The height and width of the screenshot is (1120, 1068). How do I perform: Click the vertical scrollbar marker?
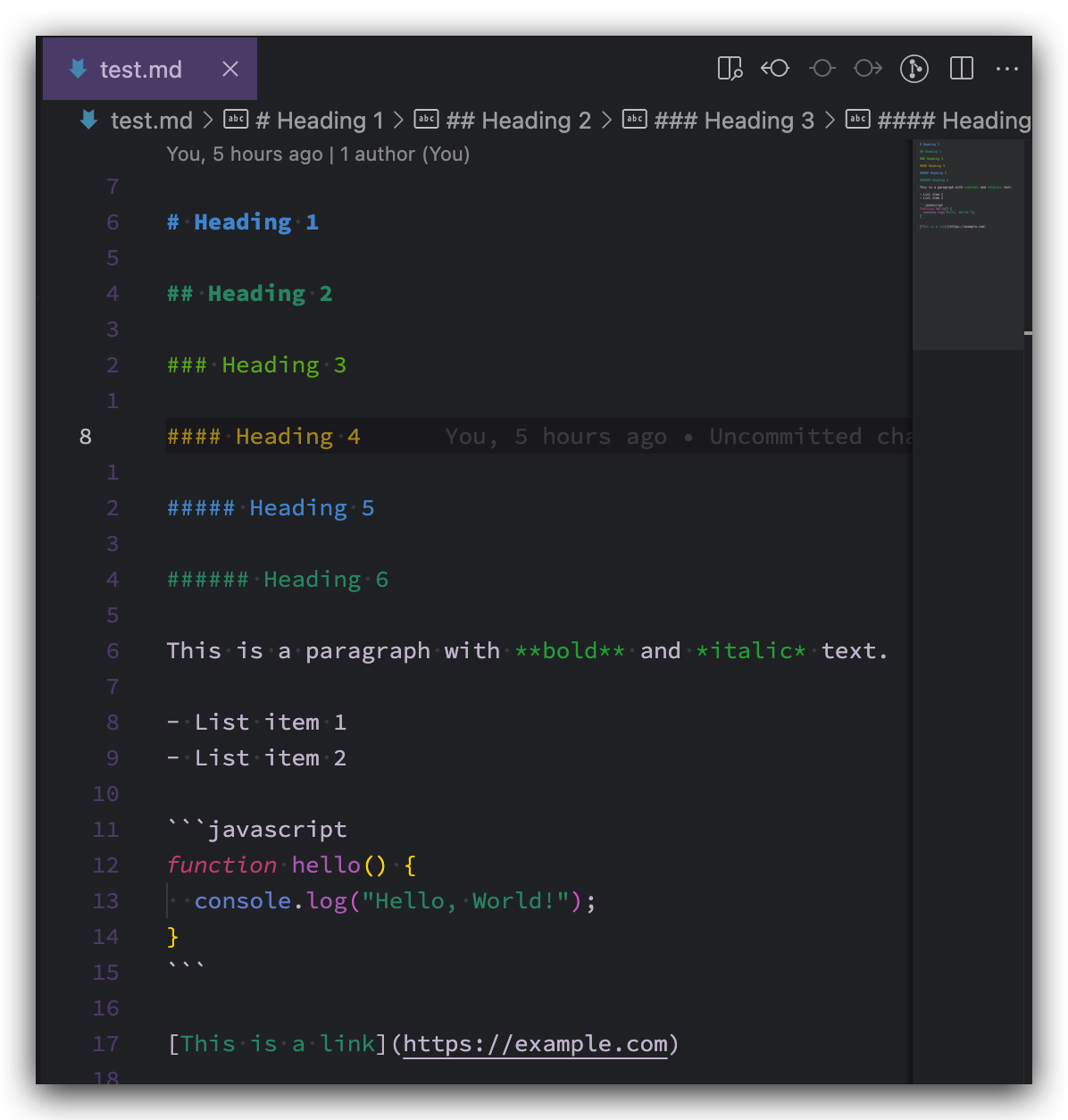(1028, 333)
